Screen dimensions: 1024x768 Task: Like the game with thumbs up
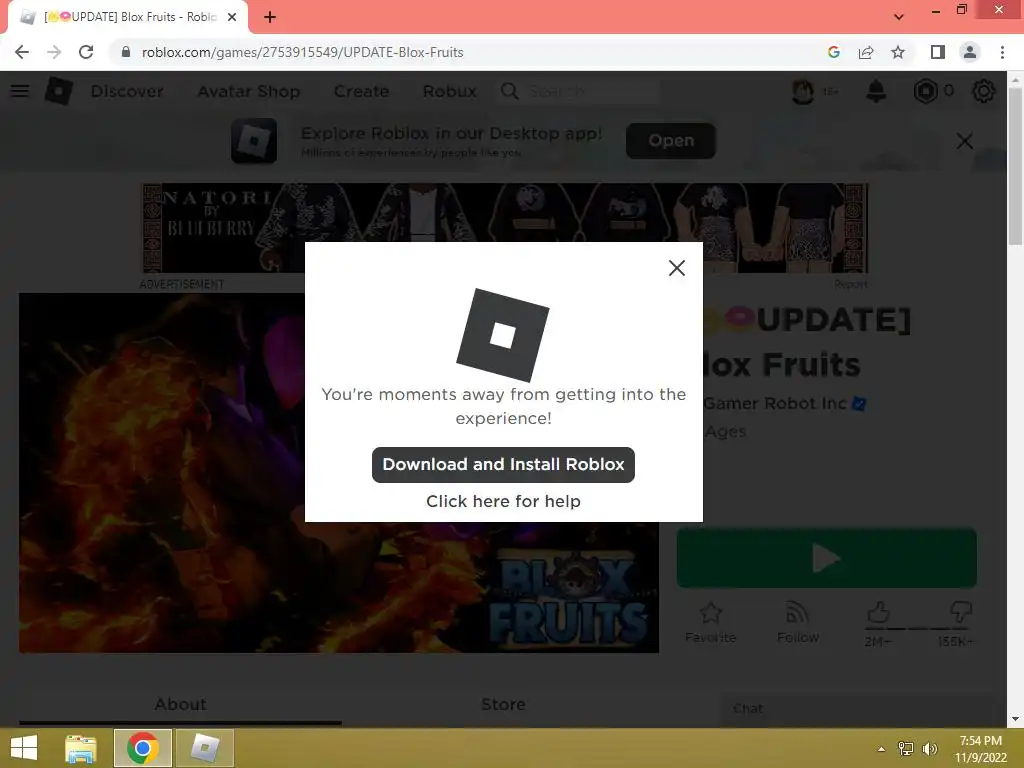[878, 613]
